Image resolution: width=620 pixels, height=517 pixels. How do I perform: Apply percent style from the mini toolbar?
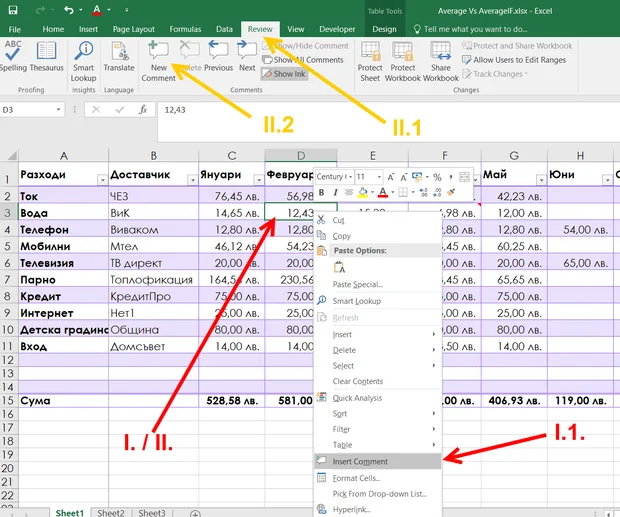[x=437, y=177]
